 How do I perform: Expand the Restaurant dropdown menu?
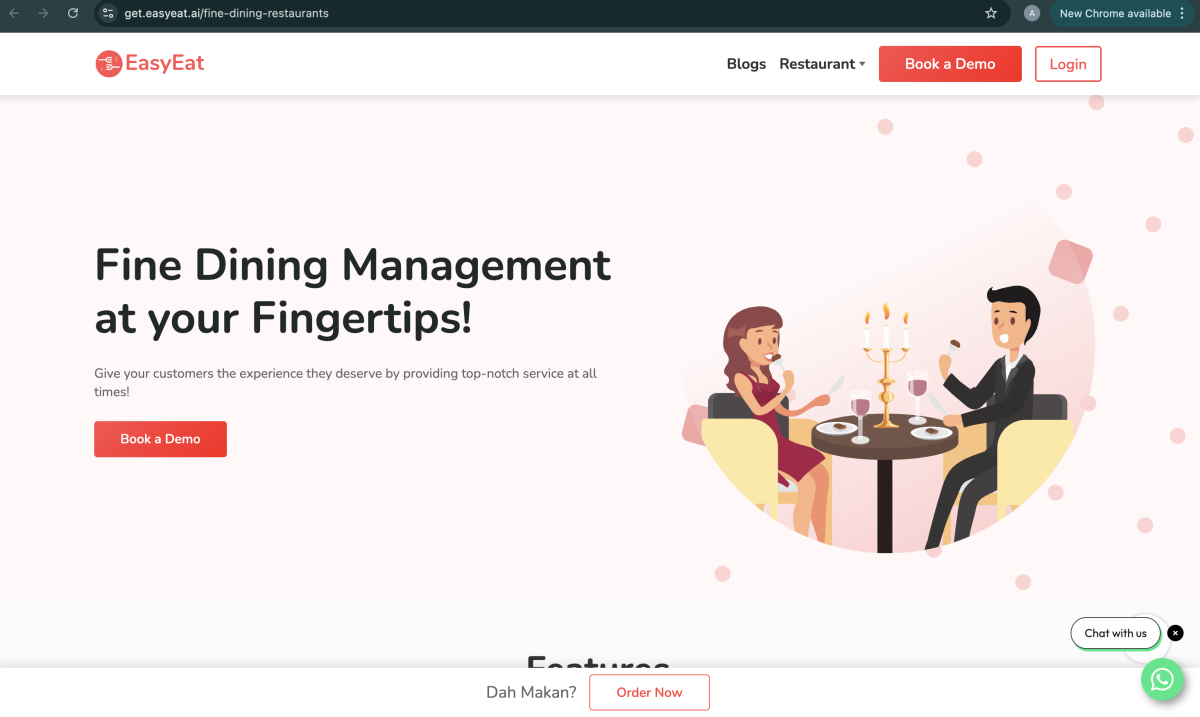[x=822, y=64]
